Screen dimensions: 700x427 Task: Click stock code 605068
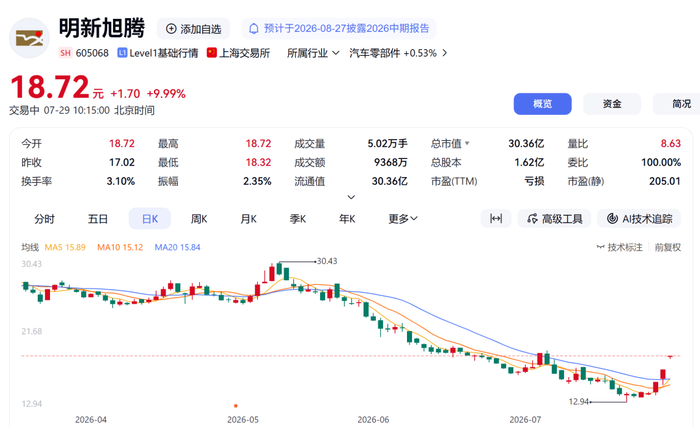(x=92, y=53)
